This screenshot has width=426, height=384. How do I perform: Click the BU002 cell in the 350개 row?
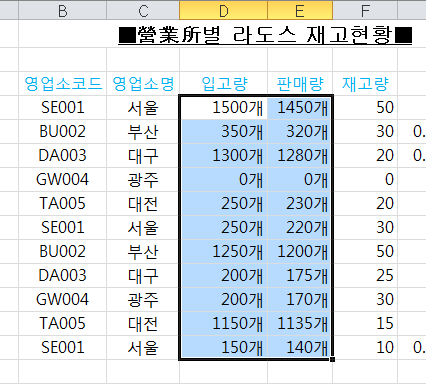(62, 131)
